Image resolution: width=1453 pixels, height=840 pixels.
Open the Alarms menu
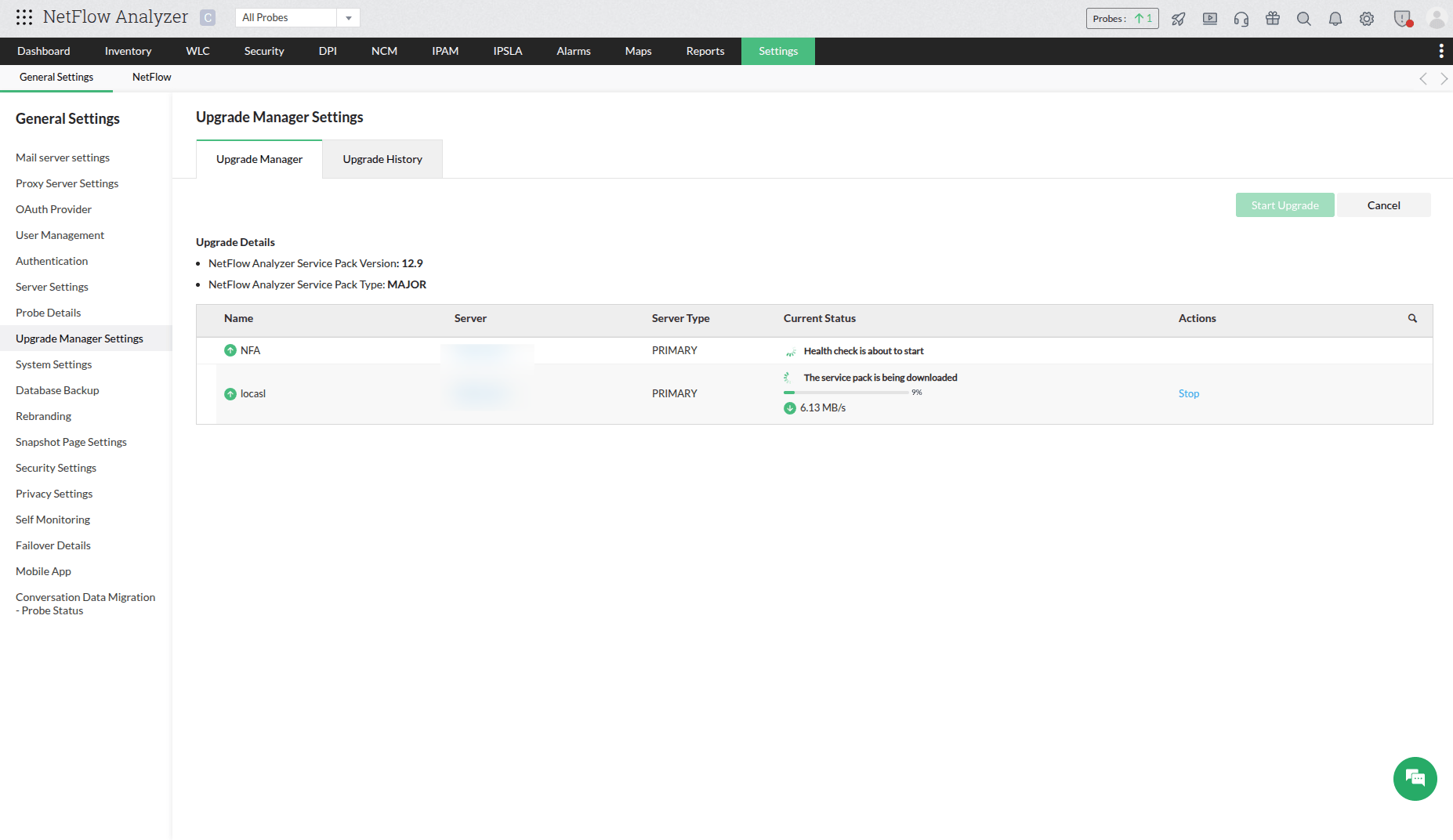click(x=574, y=51)
